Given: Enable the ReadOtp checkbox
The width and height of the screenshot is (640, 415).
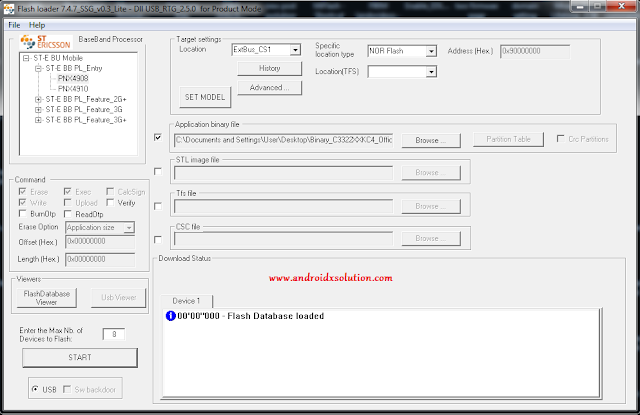Looking at the screenshot, I should pos(68,214).
